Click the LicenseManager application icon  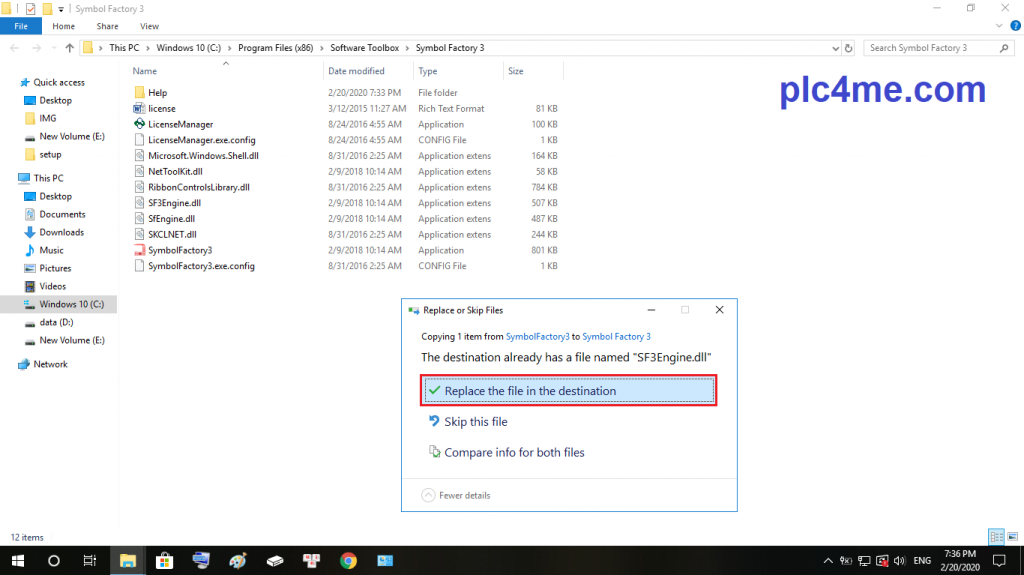139,124
